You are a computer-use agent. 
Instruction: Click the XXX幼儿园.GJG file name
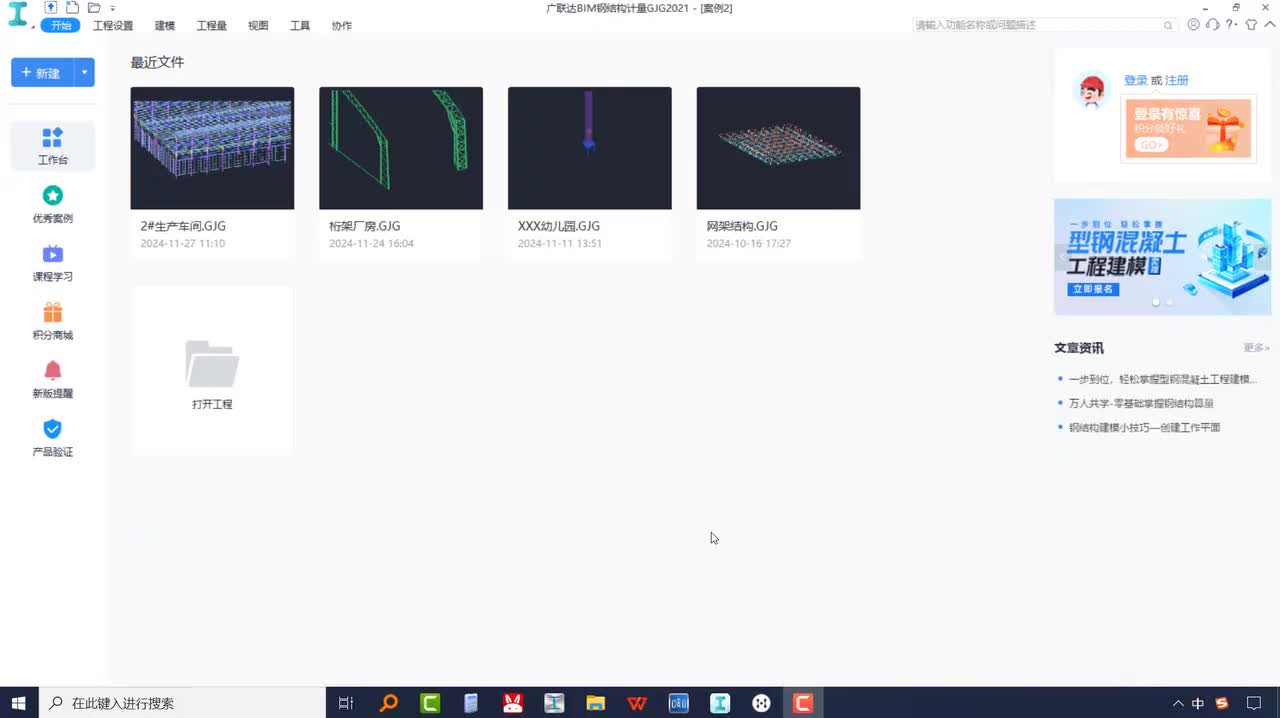point(559,226)
